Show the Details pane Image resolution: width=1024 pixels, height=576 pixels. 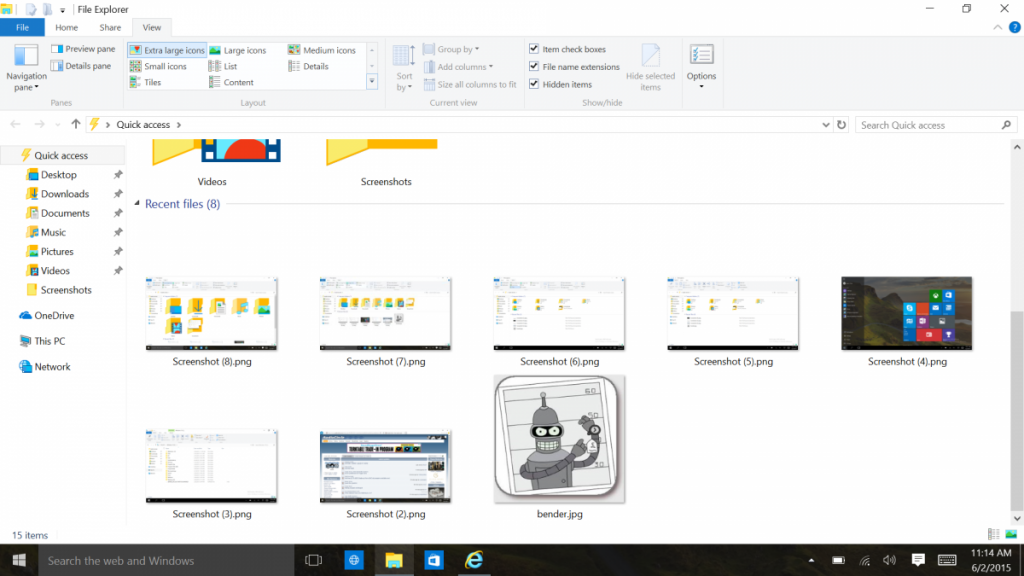81,66
